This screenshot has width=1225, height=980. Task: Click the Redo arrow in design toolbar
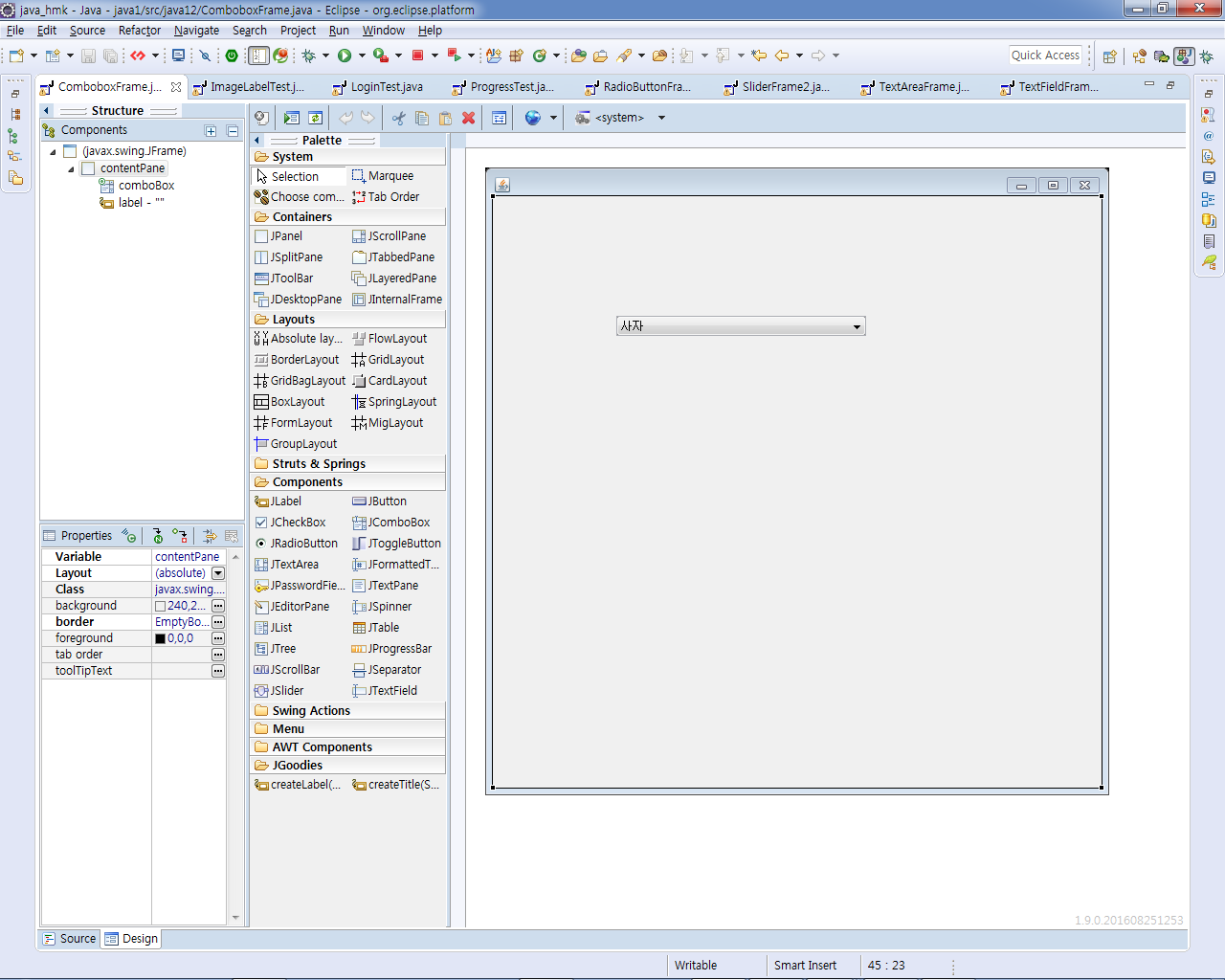(x=367, y=118)
